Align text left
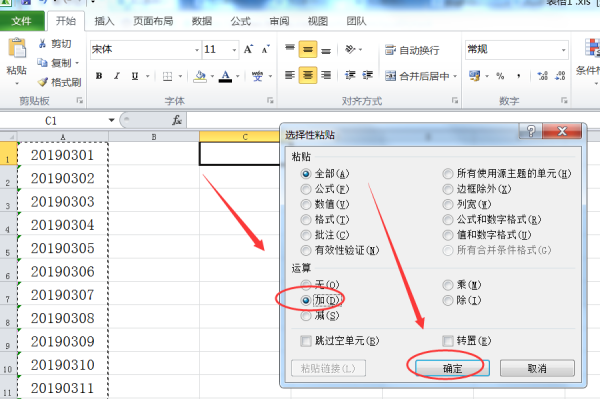The height and width of the screenshot is (399, 600). tap(290, 75)
